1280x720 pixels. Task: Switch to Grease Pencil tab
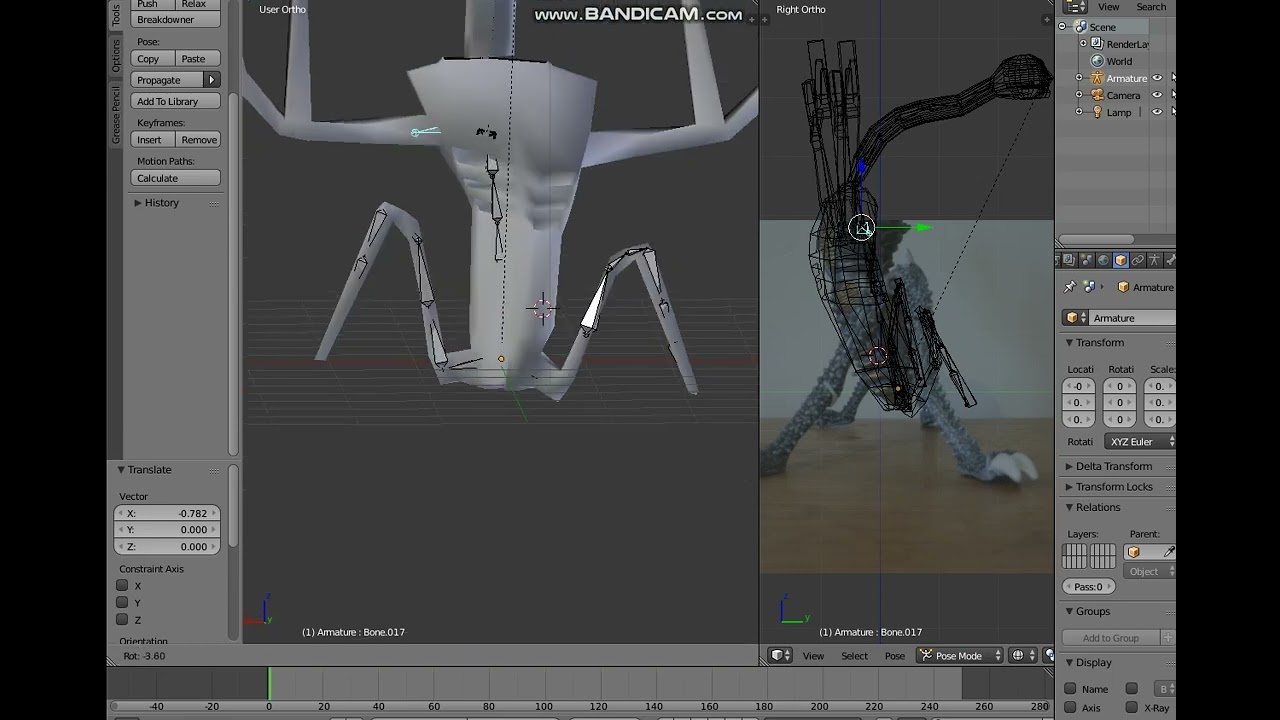click(116, 115)
